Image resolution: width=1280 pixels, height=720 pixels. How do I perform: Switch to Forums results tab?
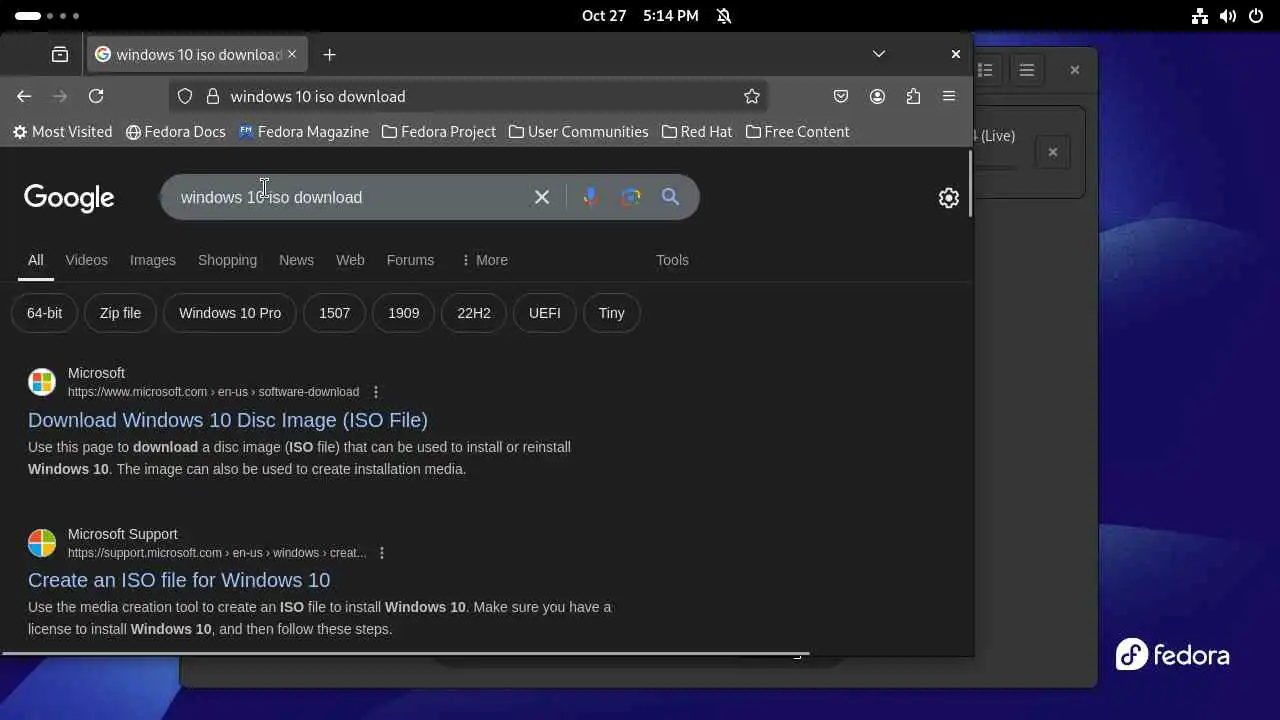pyautogui.click(x=410, y=260)
